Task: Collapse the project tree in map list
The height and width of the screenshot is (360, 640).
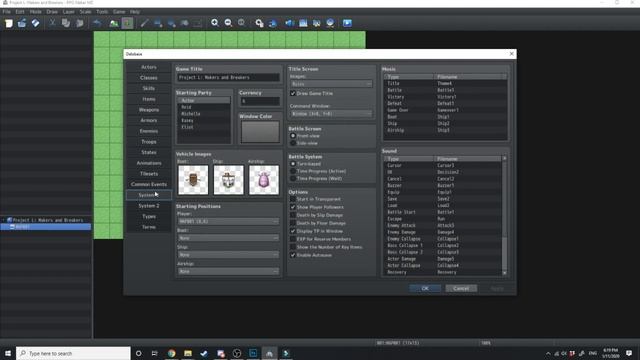Action: 4,220
